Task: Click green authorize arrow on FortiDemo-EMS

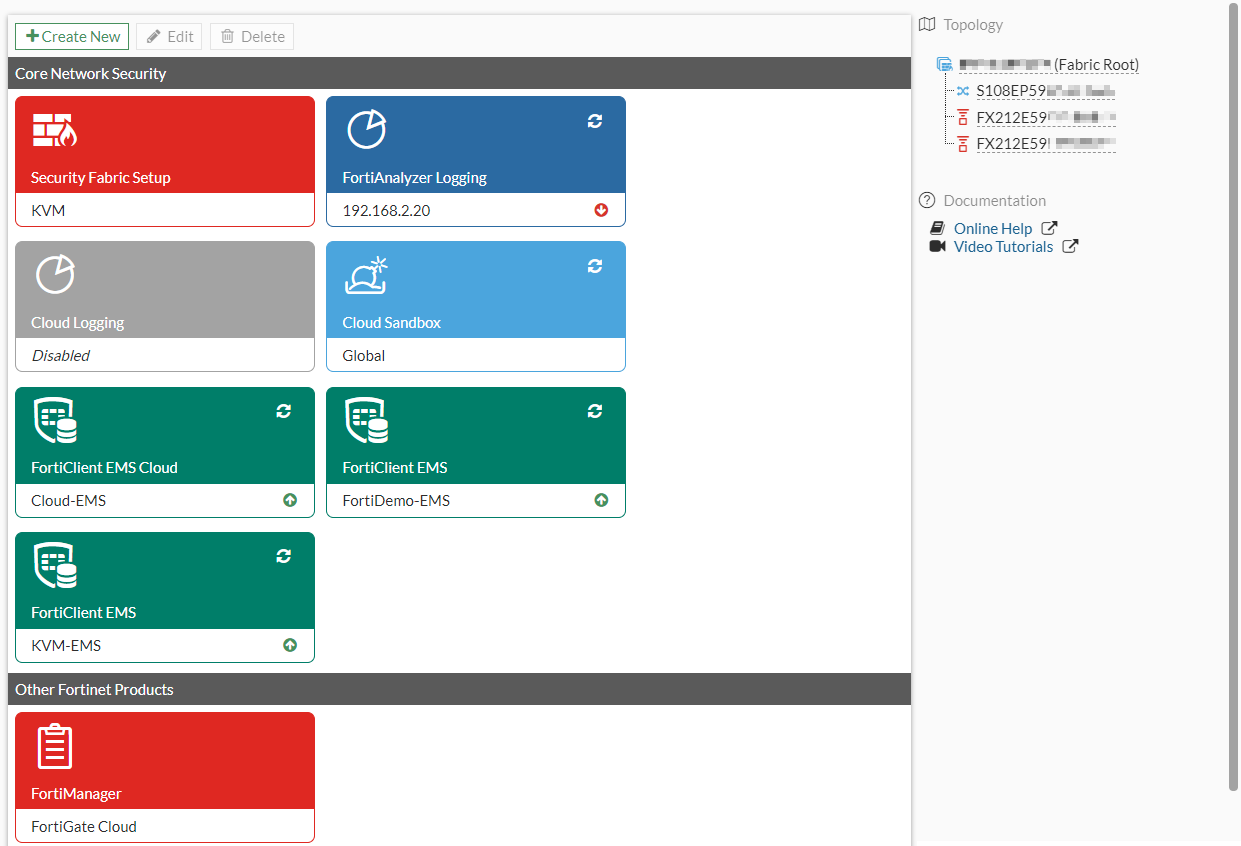Action: pos(601,500)
